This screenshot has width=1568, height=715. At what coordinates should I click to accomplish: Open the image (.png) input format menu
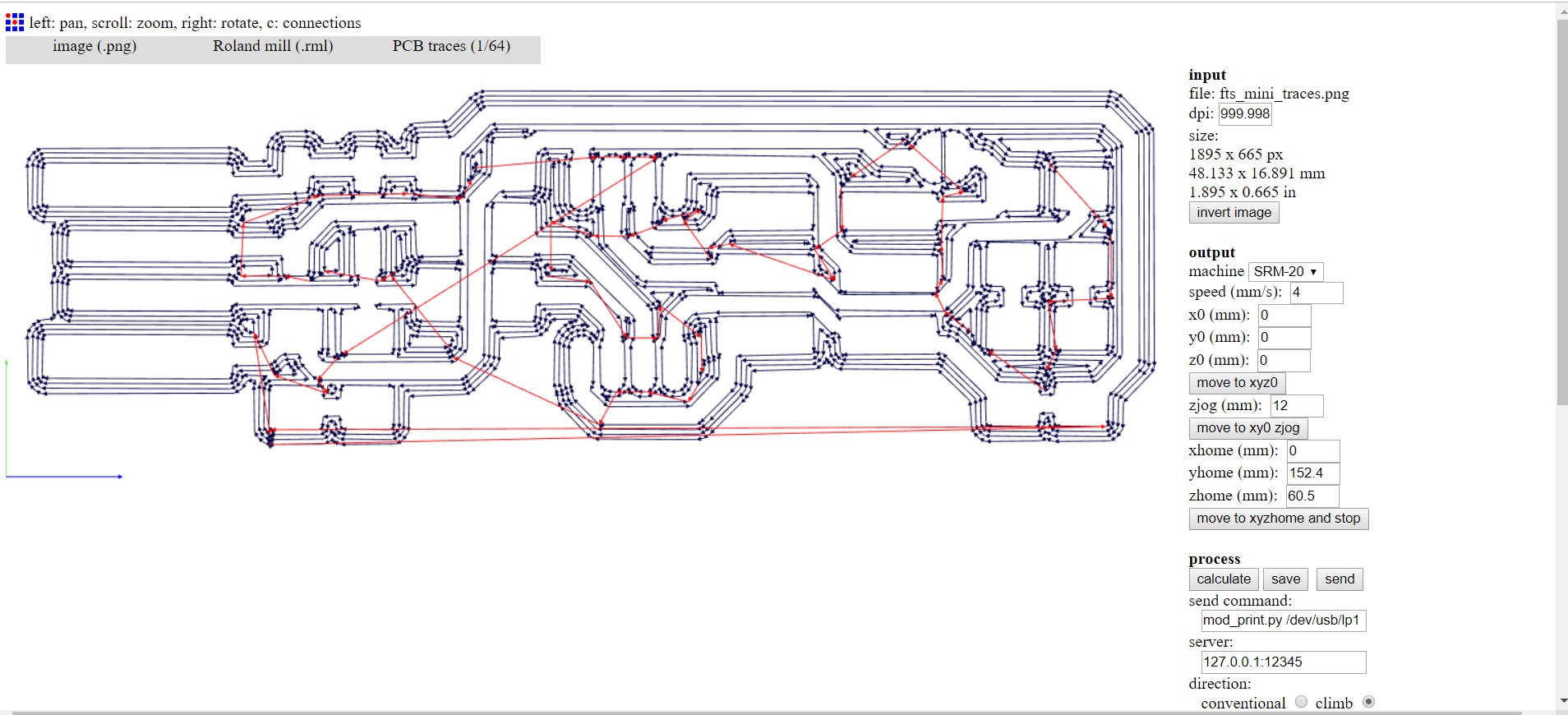(x=95, y=47)
